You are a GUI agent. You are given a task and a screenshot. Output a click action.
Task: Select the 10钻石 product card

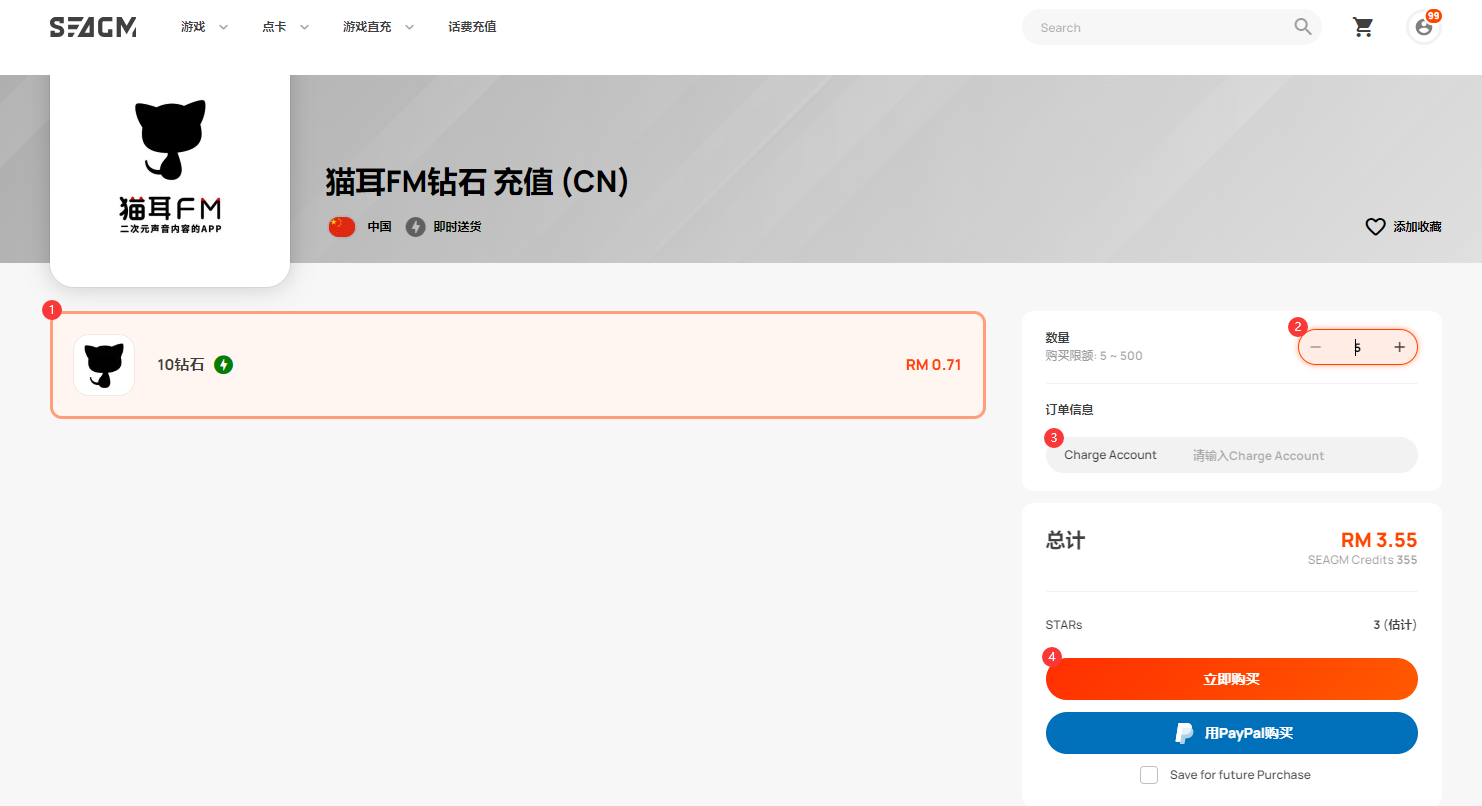coord(518,365)
